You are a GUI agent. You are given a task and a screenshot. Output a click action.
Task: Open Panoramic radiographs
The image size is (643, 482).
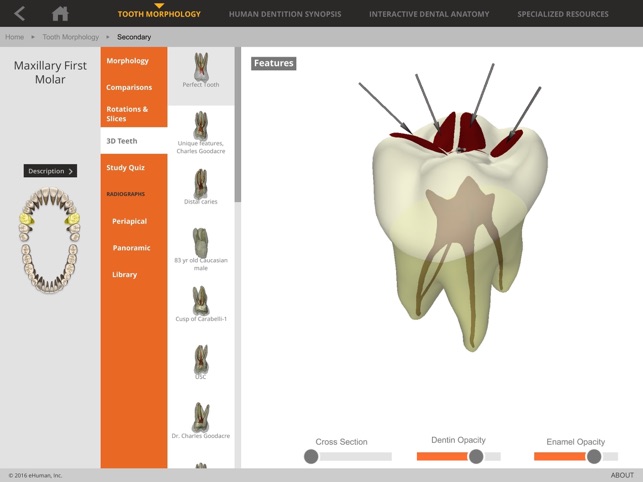coord(134,248)
